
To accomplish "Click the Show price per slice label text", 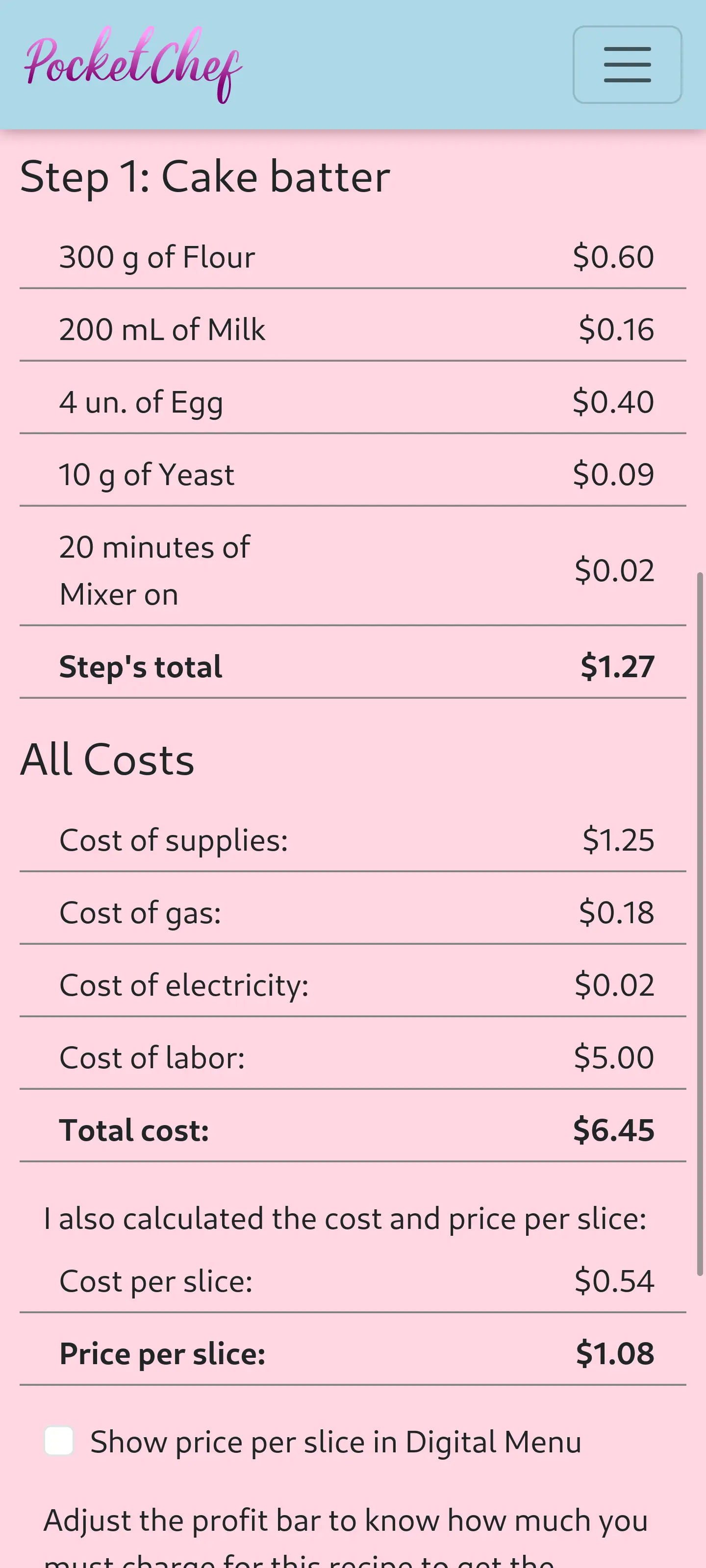I will click(336, 1442).
